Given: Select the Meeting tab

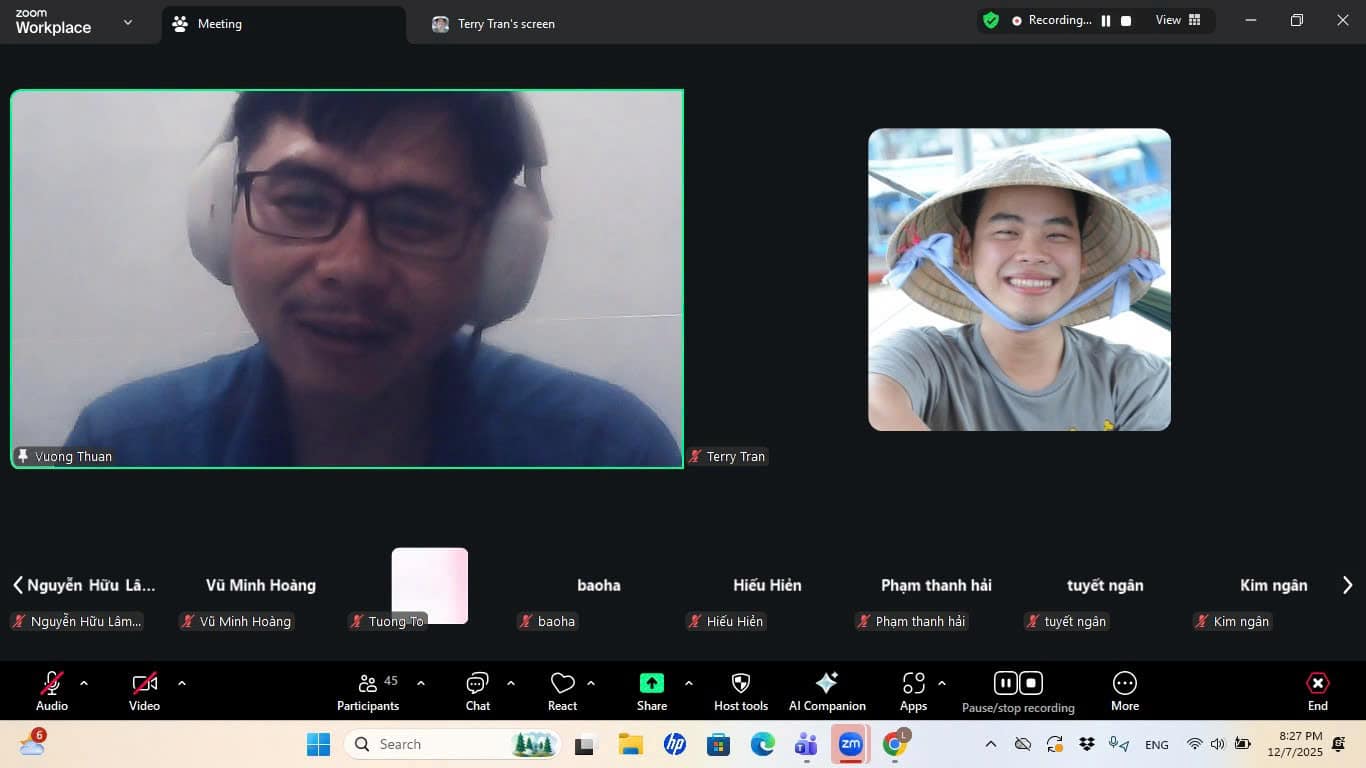Looking at the screenshot, I should pyautogui.click(x=218, y=24).
